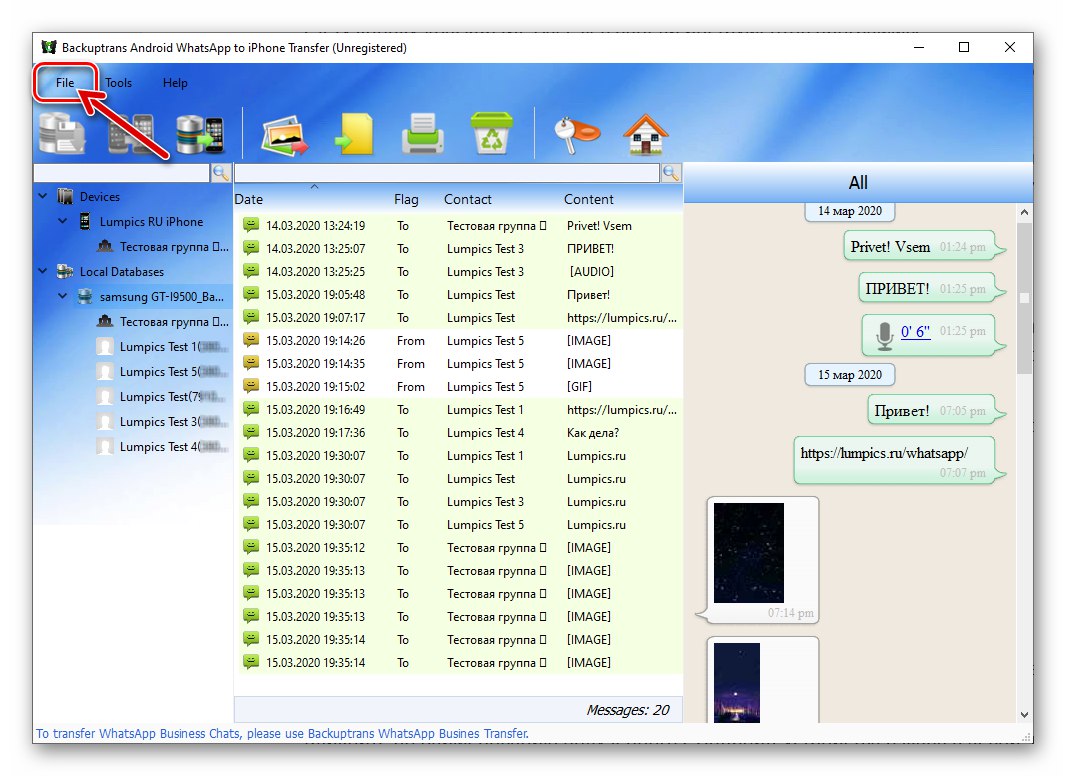Click message icon of 15.03.2020 19:14:26 row

[251, 340]
